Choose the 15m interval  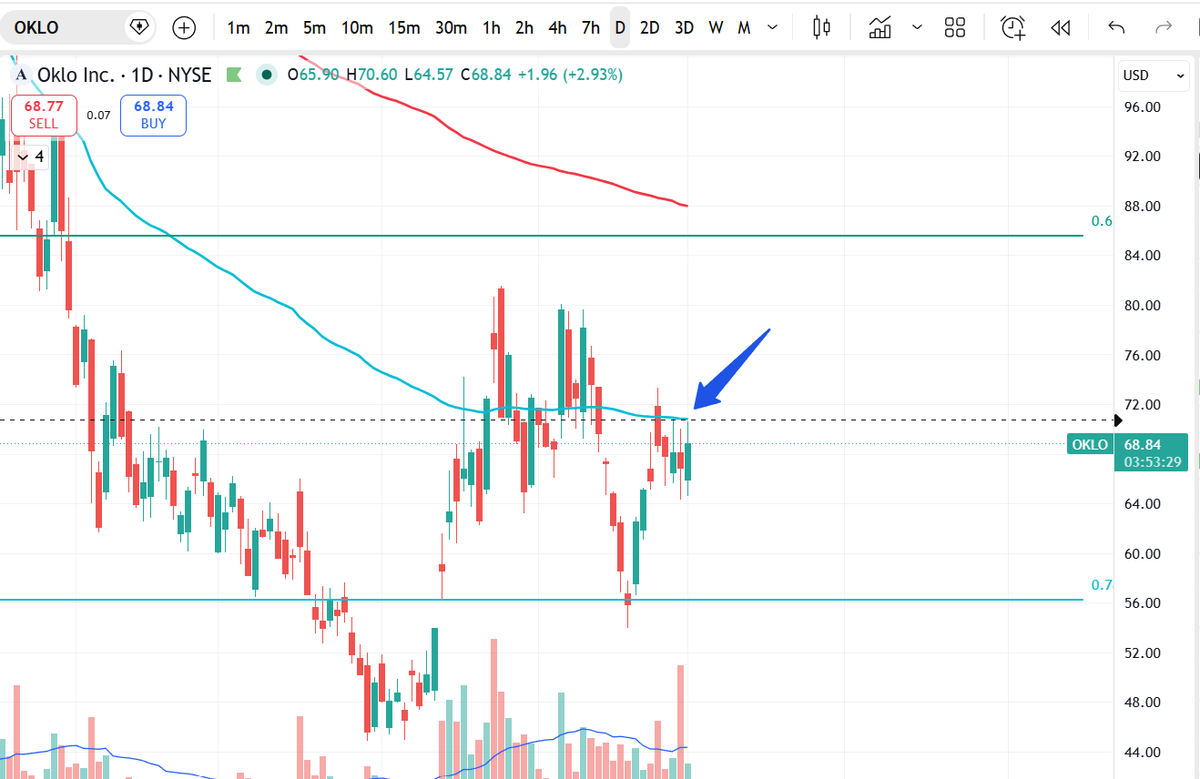click(x=404, y=27)
